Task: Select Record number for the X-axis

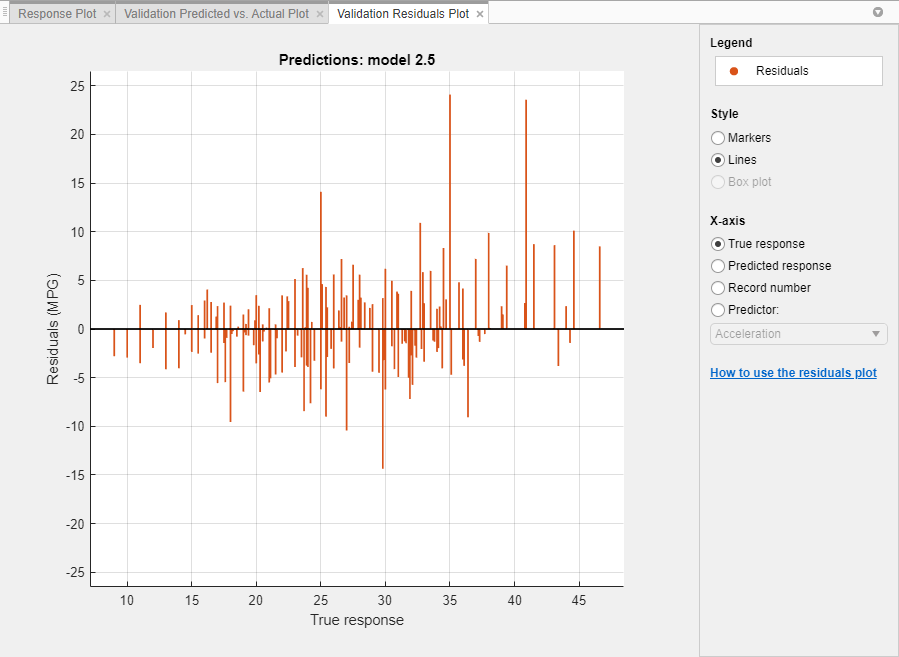Action: tap(718, 288)
